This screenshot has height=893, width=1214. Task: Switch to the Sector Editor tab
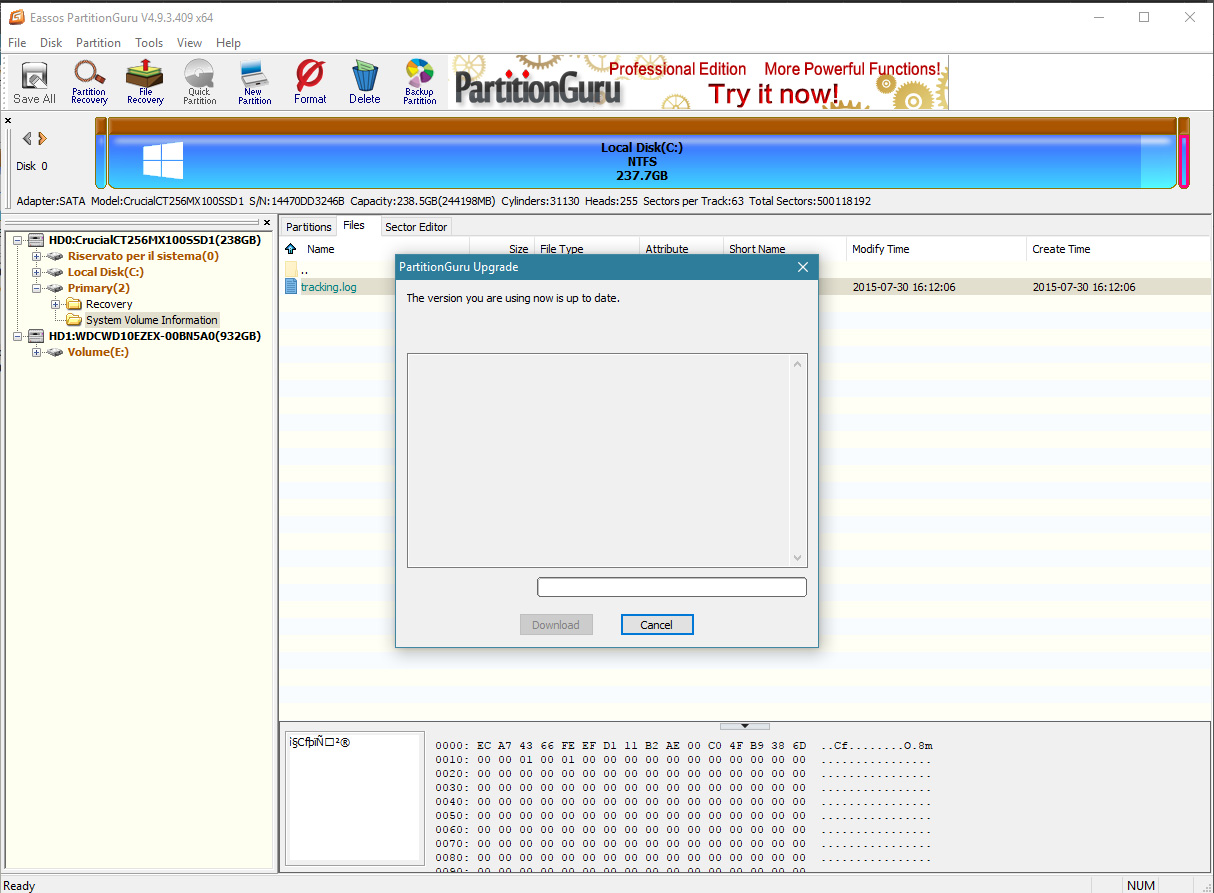416,227
